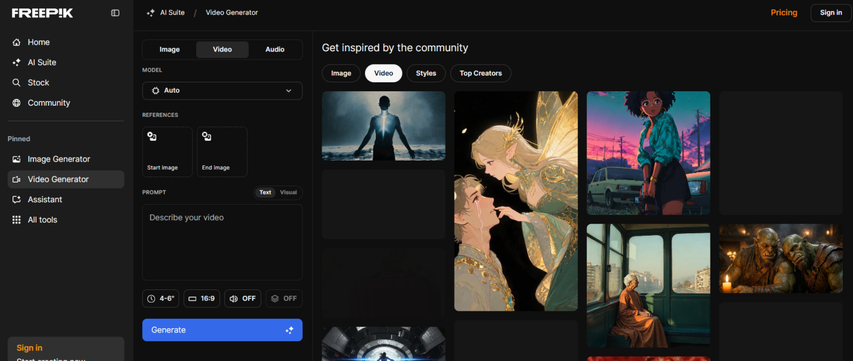Open the 16:9 aspect ratio selector
The width and height of the screenshot is (853, 361).
click(202, 298)
